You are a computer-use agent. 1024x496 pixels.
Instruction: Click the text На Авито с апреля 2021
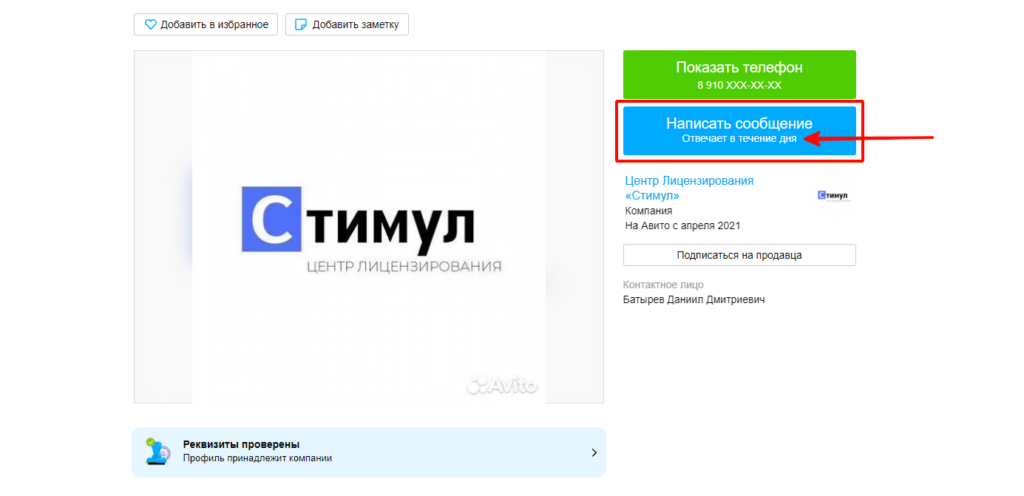[683, 226]
